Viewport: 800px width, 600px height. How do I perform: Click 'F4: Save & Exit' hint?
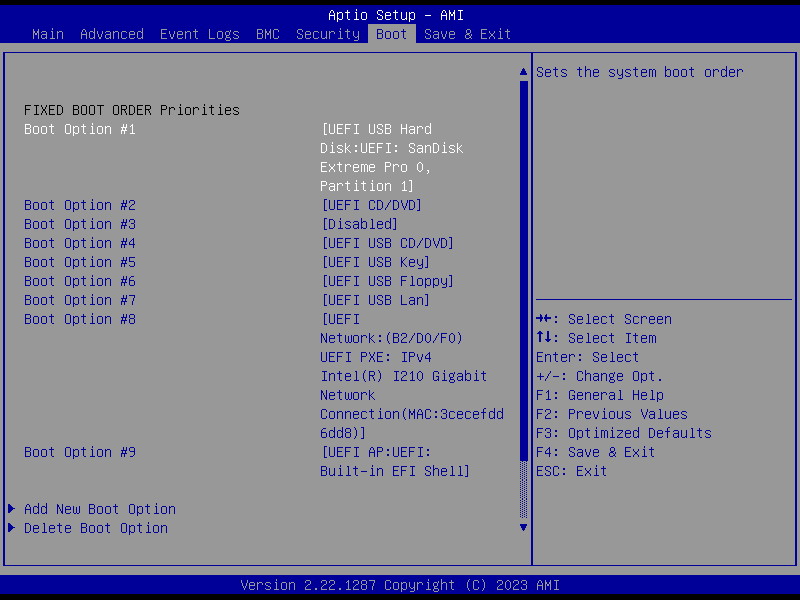[x=595, y=452]
